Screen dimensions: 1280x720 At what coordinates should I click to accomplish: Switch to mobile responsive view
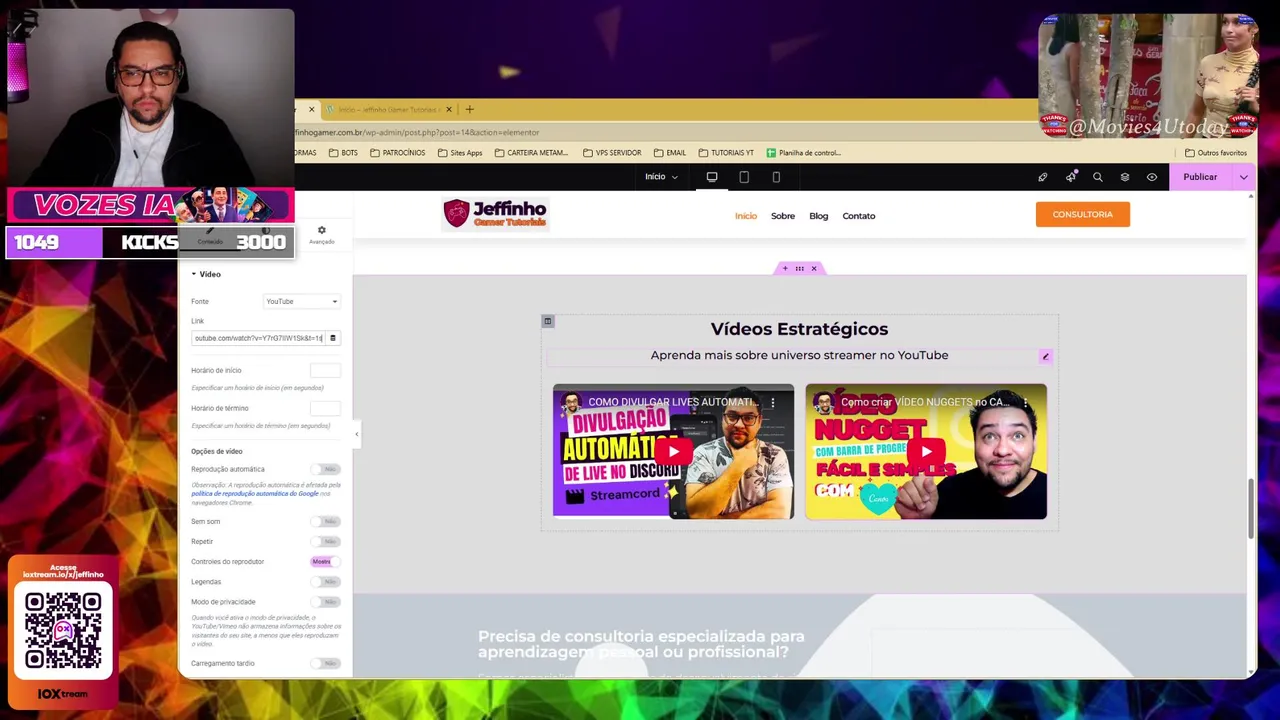(776, 177)
